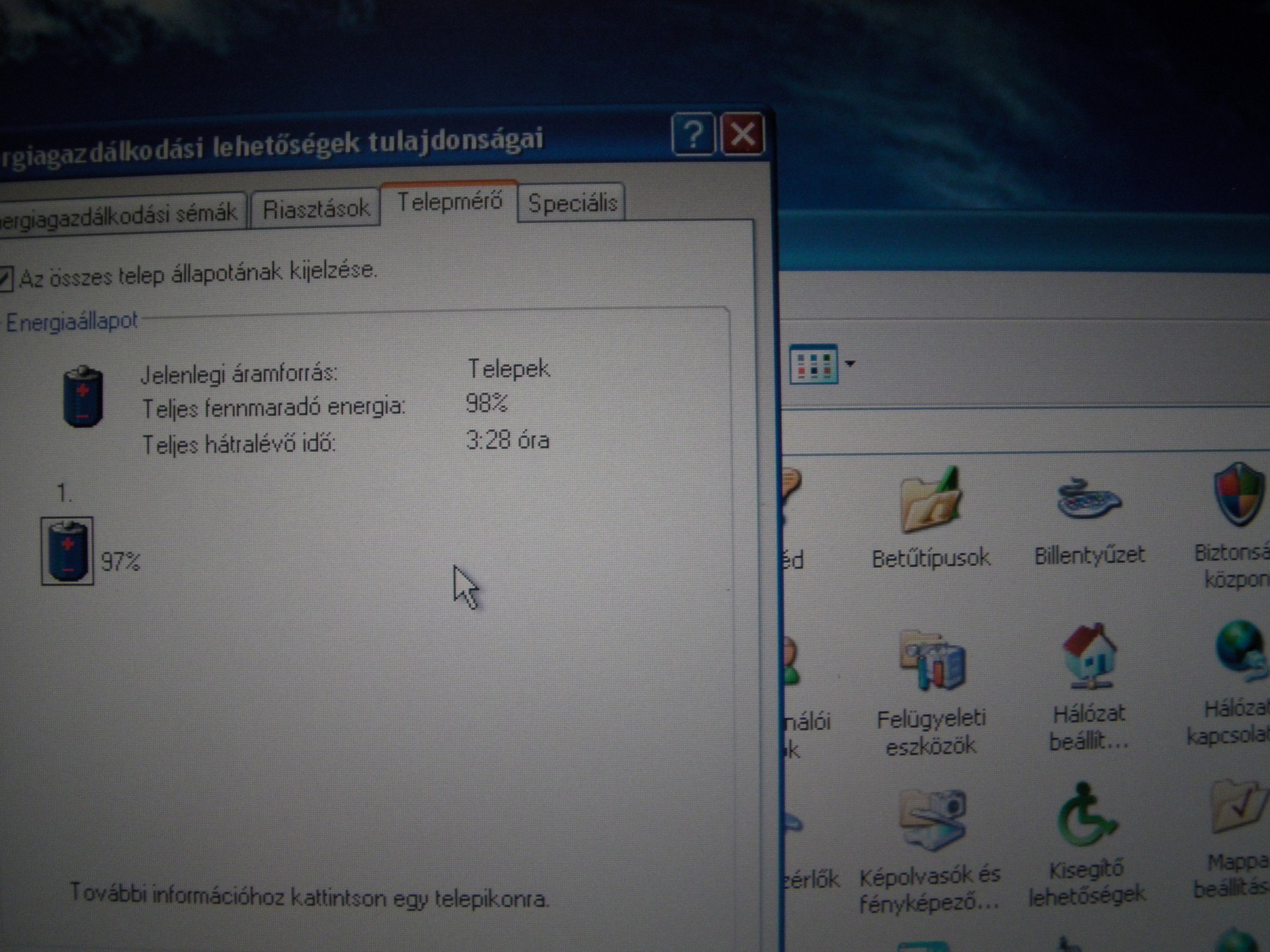Switch to the Speciális tab
The height and width of the screenshot is (952, 1270).
click(572, 203)
